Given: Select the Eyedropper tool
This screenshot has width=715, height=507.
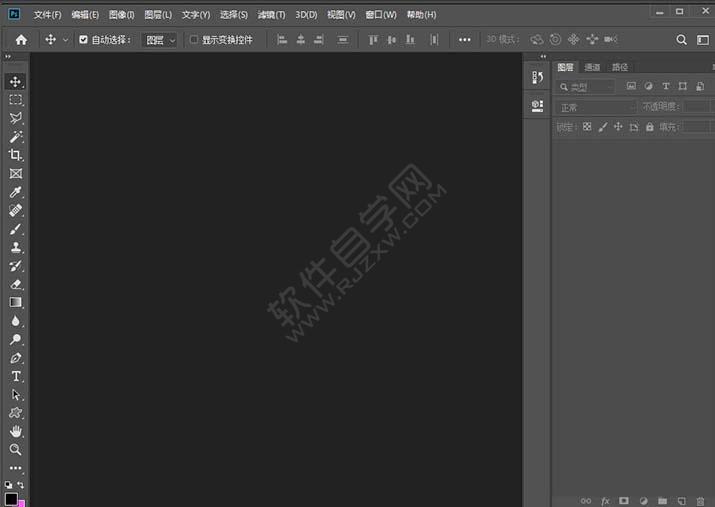Looking at the screenshot, I should [x=16, y=192].
